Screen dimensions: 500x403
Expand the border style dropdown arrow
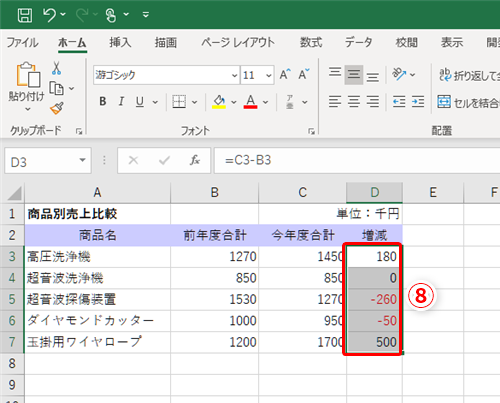click(x=194, y=102)
